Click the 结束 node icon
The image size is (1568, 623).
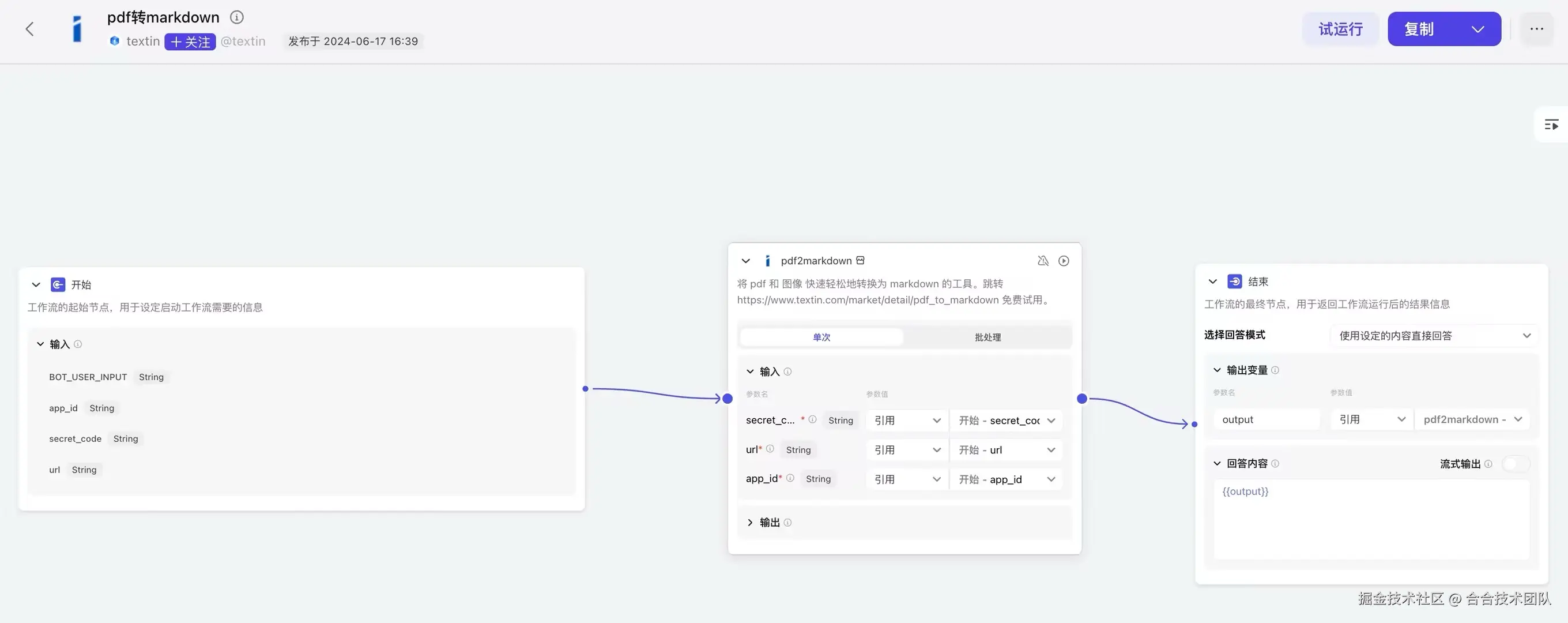tap(1234, 282)
